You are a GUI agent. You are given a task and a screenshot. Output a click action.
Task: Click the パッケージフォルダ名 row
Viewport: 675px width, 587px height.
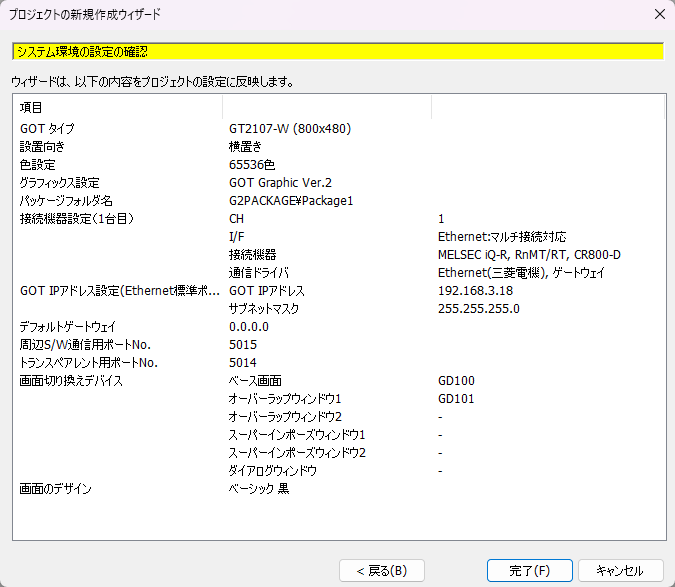tap(66, 201)
